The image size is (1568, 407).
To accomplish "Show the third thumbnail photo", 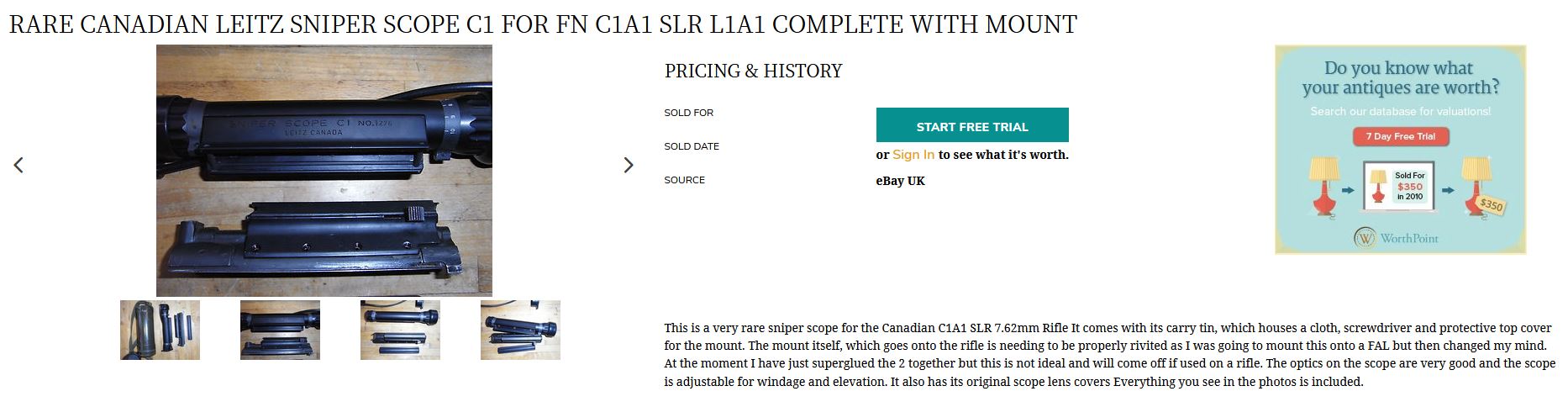I will (x=400, y=330).
